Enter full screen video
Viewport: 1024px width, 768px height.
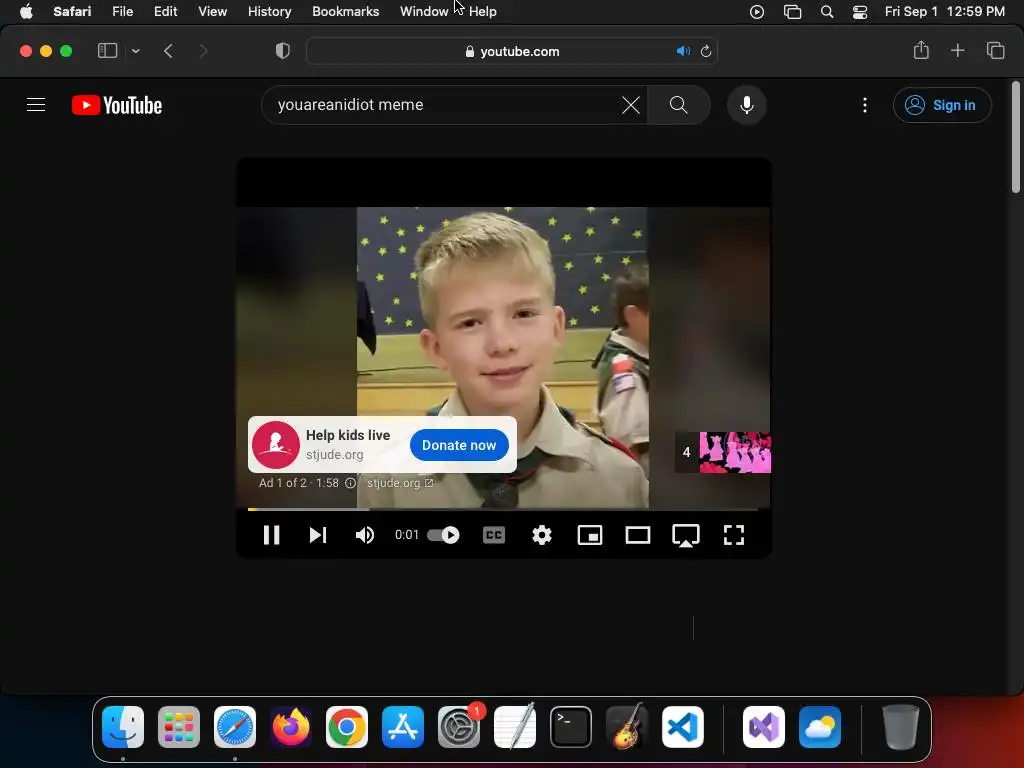(734, 535)
